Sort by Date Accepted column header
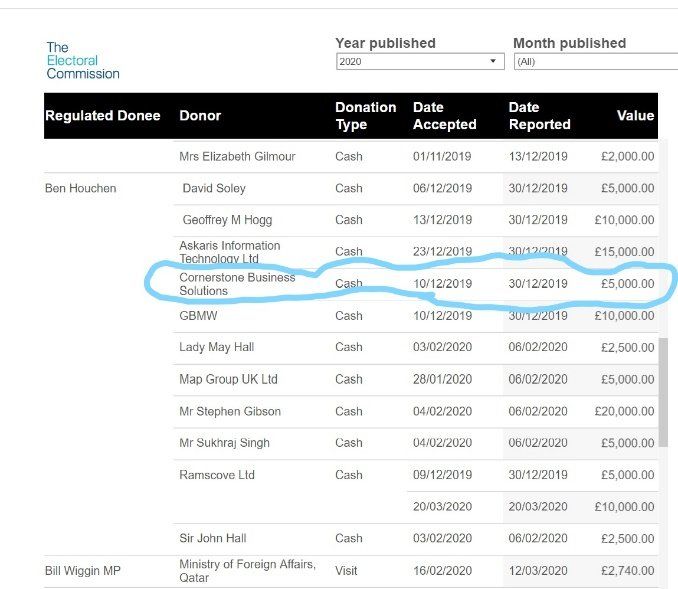The width and height of the screenshot is (678, 589). [x=444, y=116]
